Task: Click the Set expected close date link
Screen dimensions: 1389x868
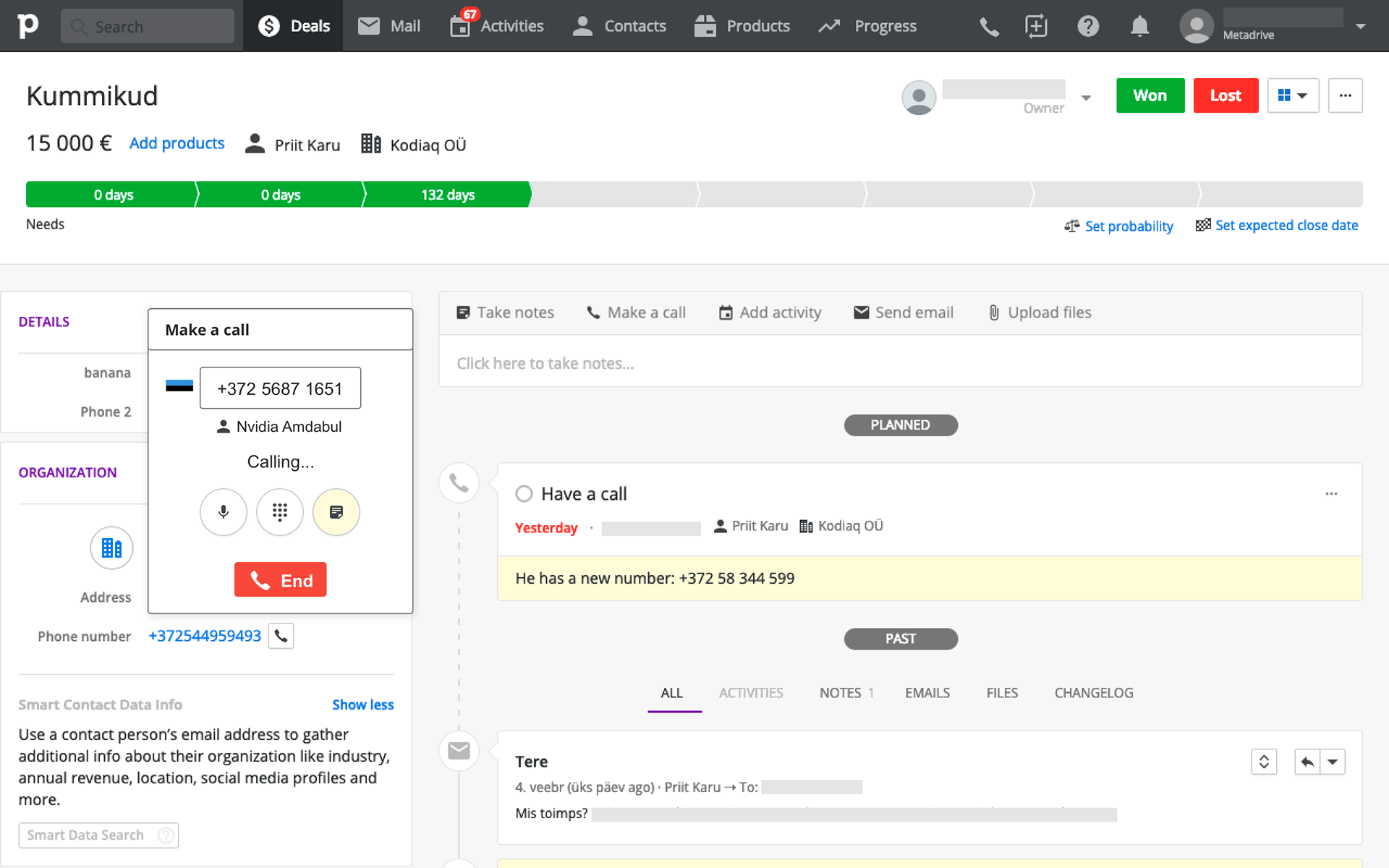Action: pos(1286,226)
